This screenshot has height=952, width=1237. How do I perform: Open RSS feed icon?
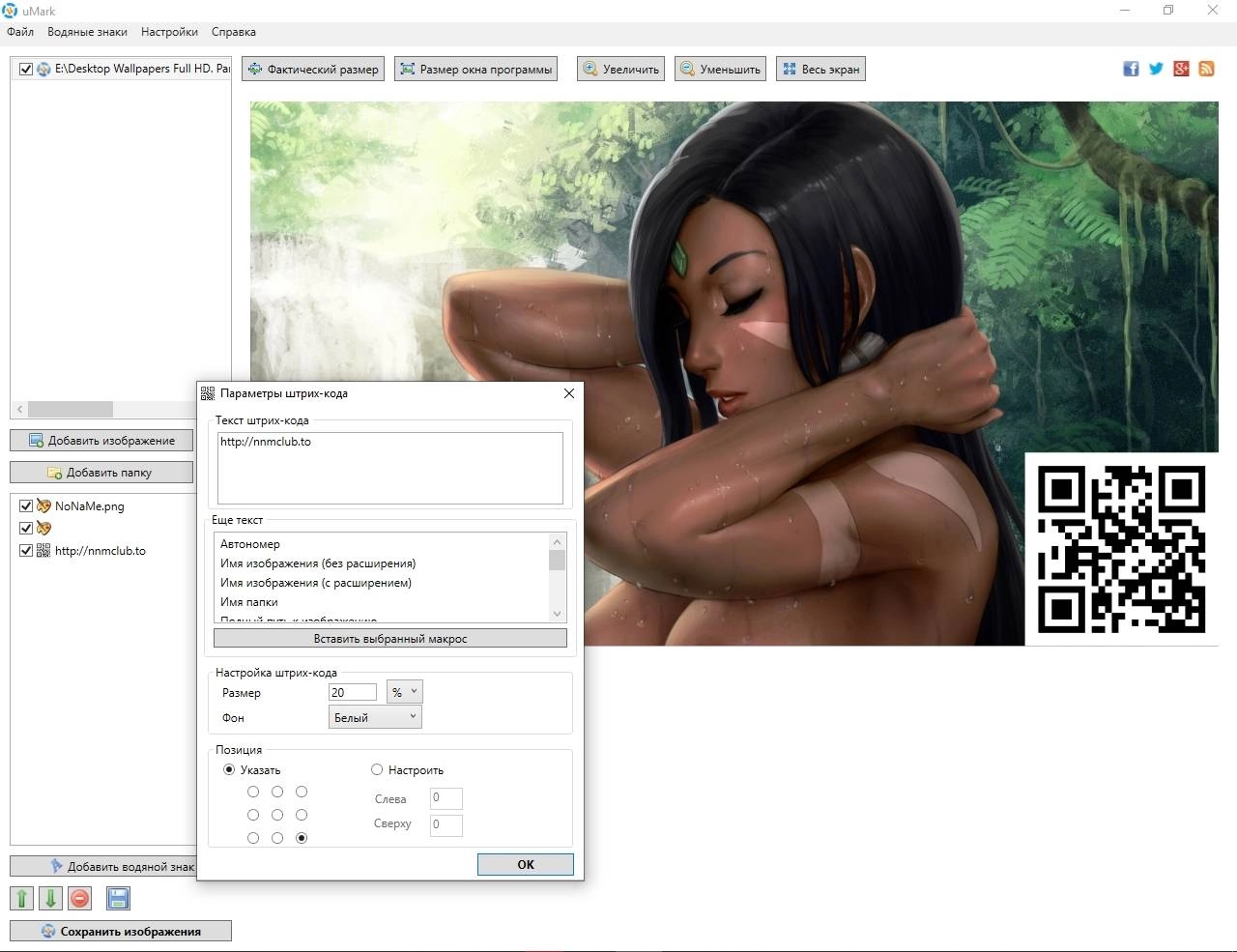coord(1206,69)
